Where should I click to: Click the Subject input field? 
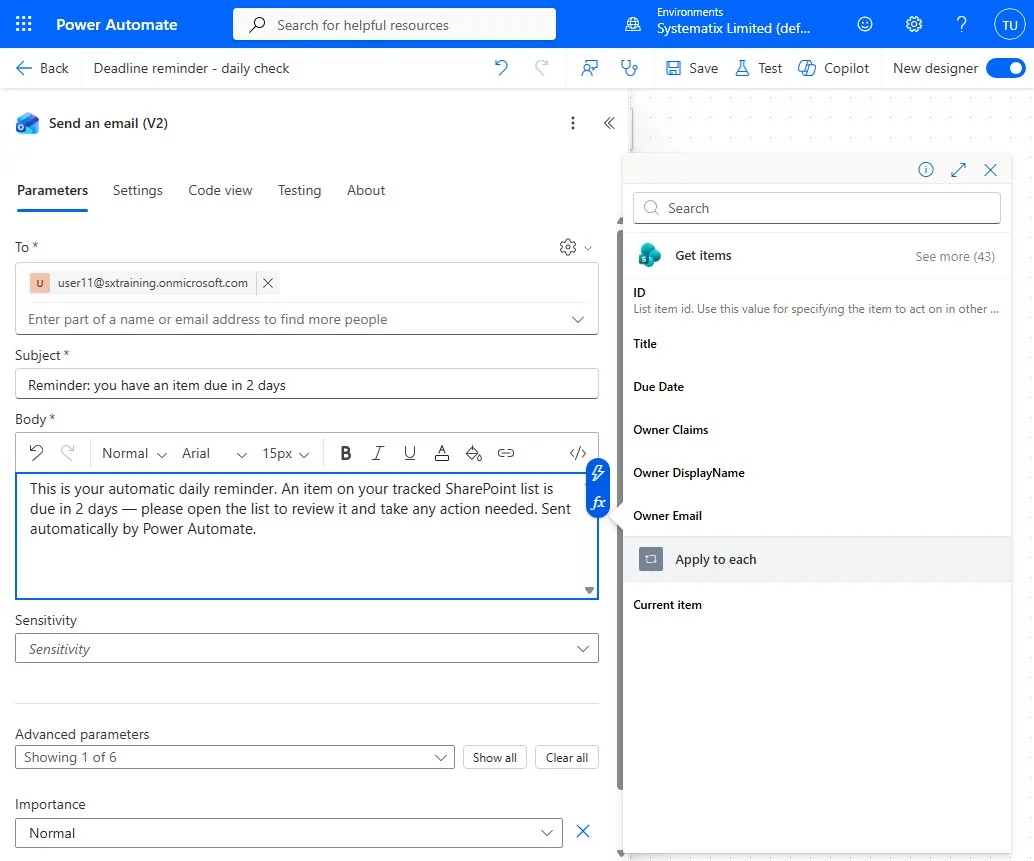(307, 384)
